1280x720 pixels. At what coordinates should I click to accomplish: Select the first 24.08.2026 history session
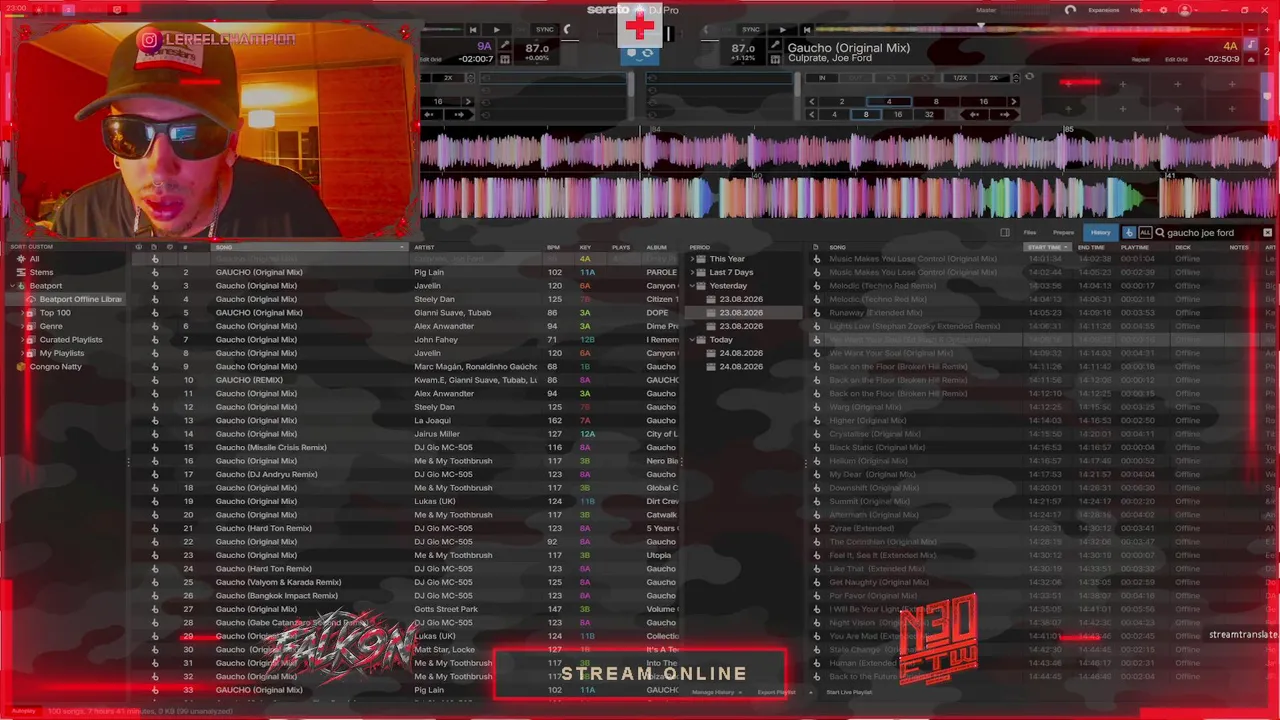pyautogui.click(x=741, y=353)
